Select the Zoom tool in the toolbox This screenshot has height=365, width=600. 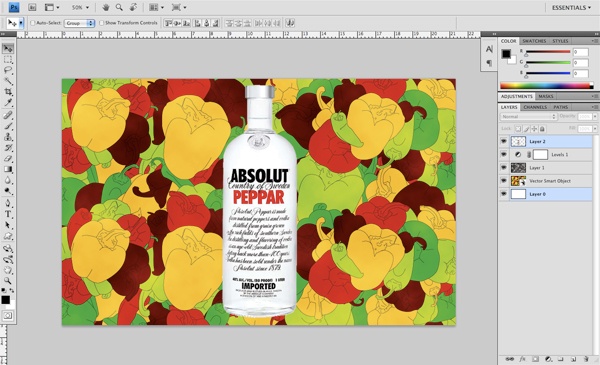8,281
